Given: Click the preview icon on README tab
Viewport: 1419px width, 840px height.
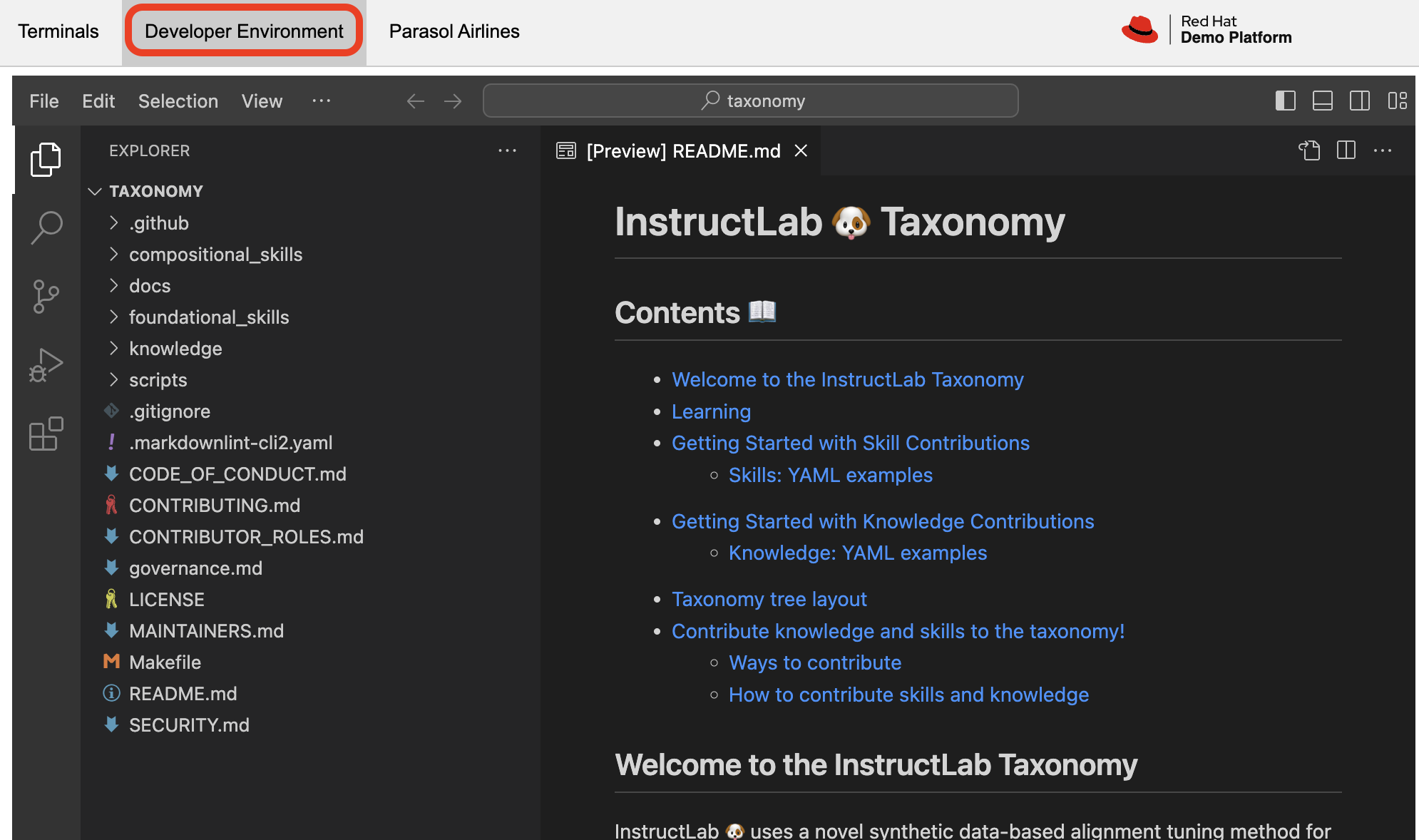Looking at the screenshot, I should pos(566,150).
